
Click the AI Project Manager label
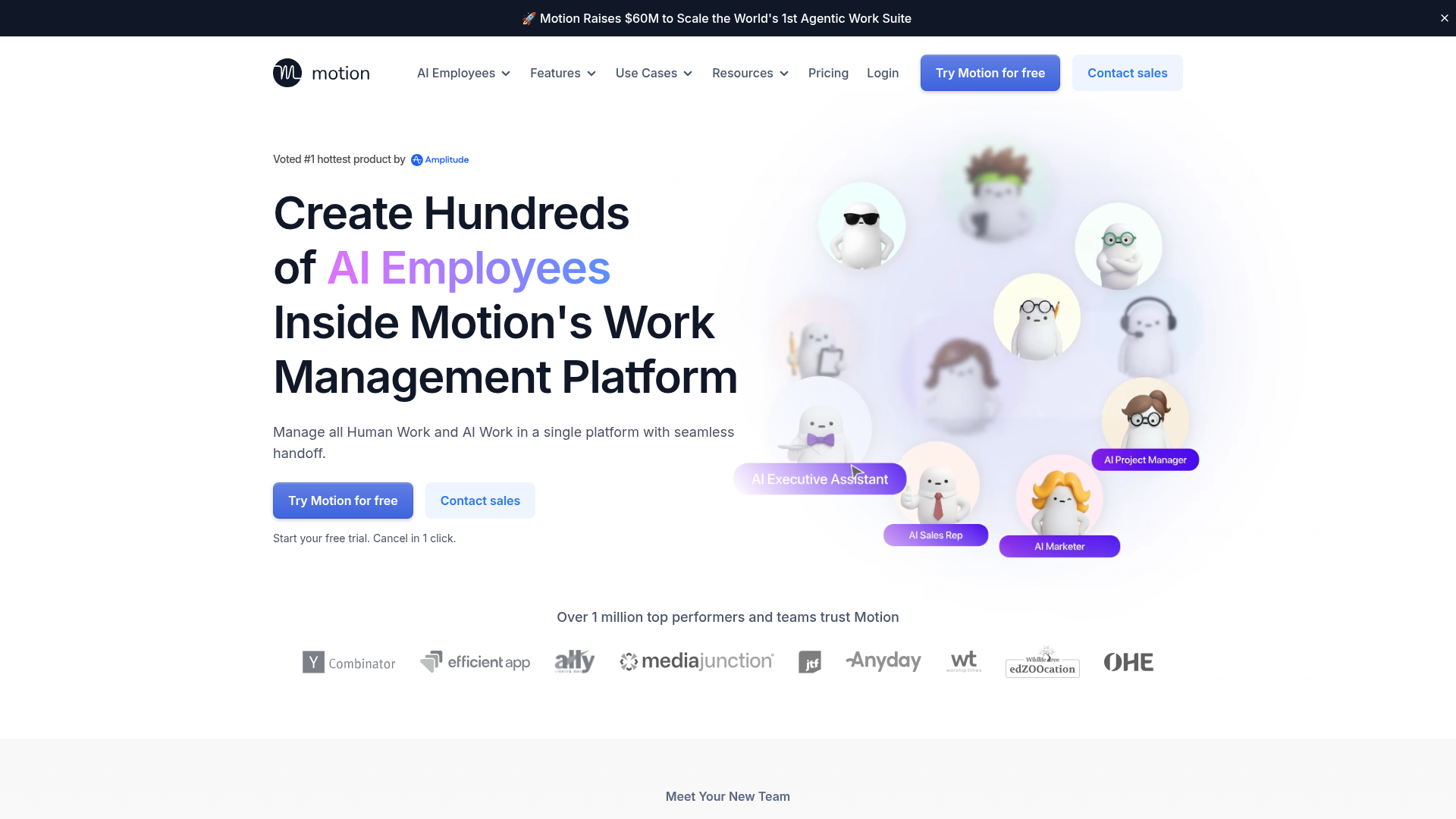pos(1145,460)
